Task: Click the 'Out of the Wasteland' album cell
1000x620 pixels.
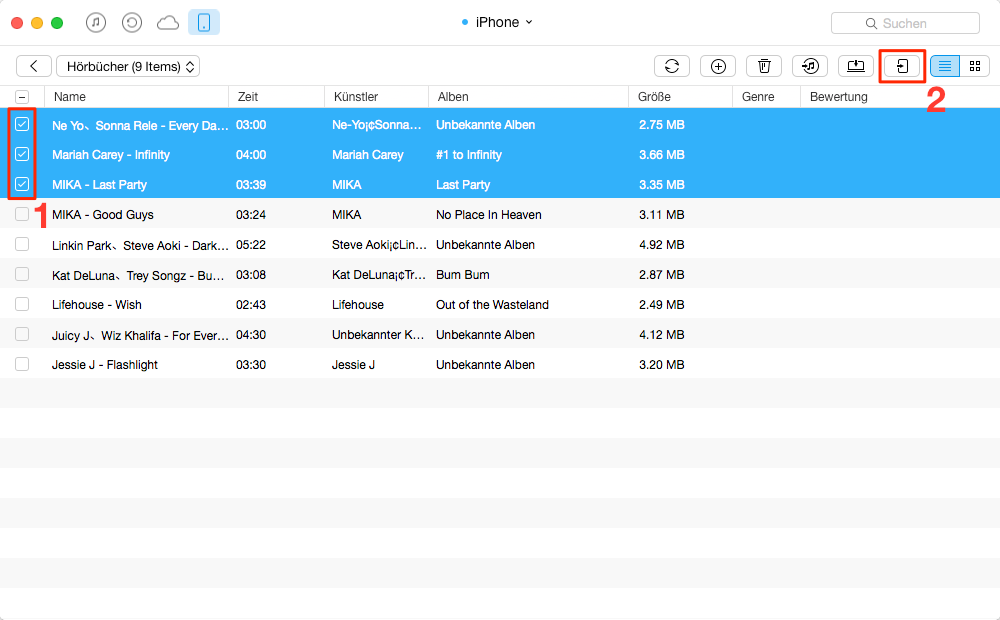Action: (492, 305)
